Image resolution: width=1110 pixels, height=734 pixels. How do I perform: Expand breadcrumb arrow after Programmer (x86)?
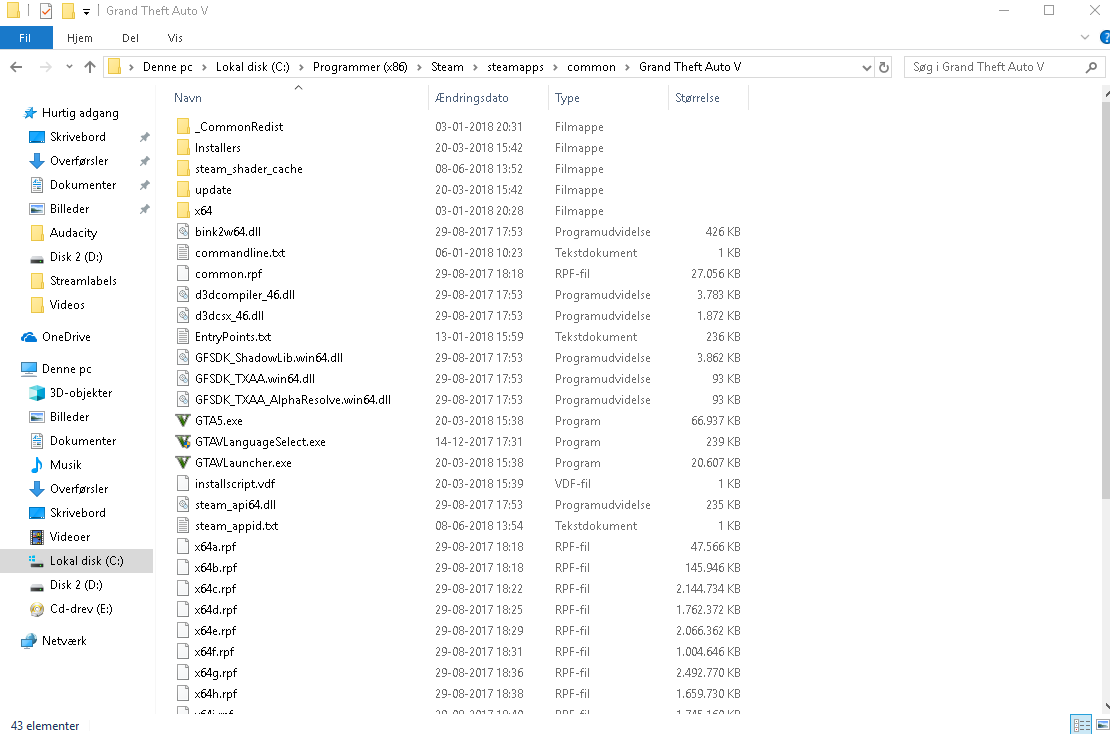419,67
